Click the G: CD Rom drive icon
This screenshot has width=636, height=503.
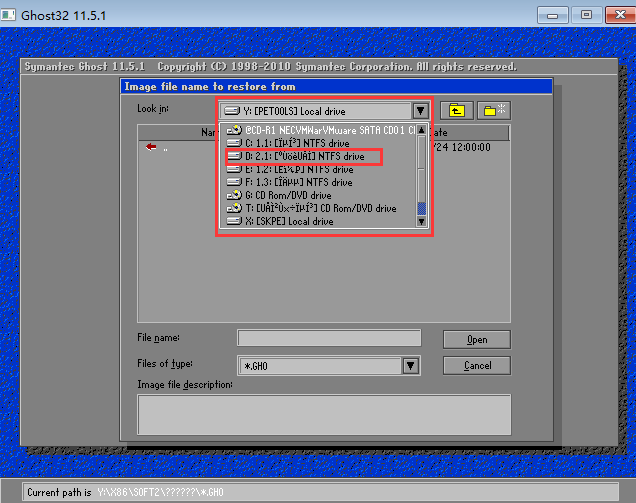click(233, 196)
